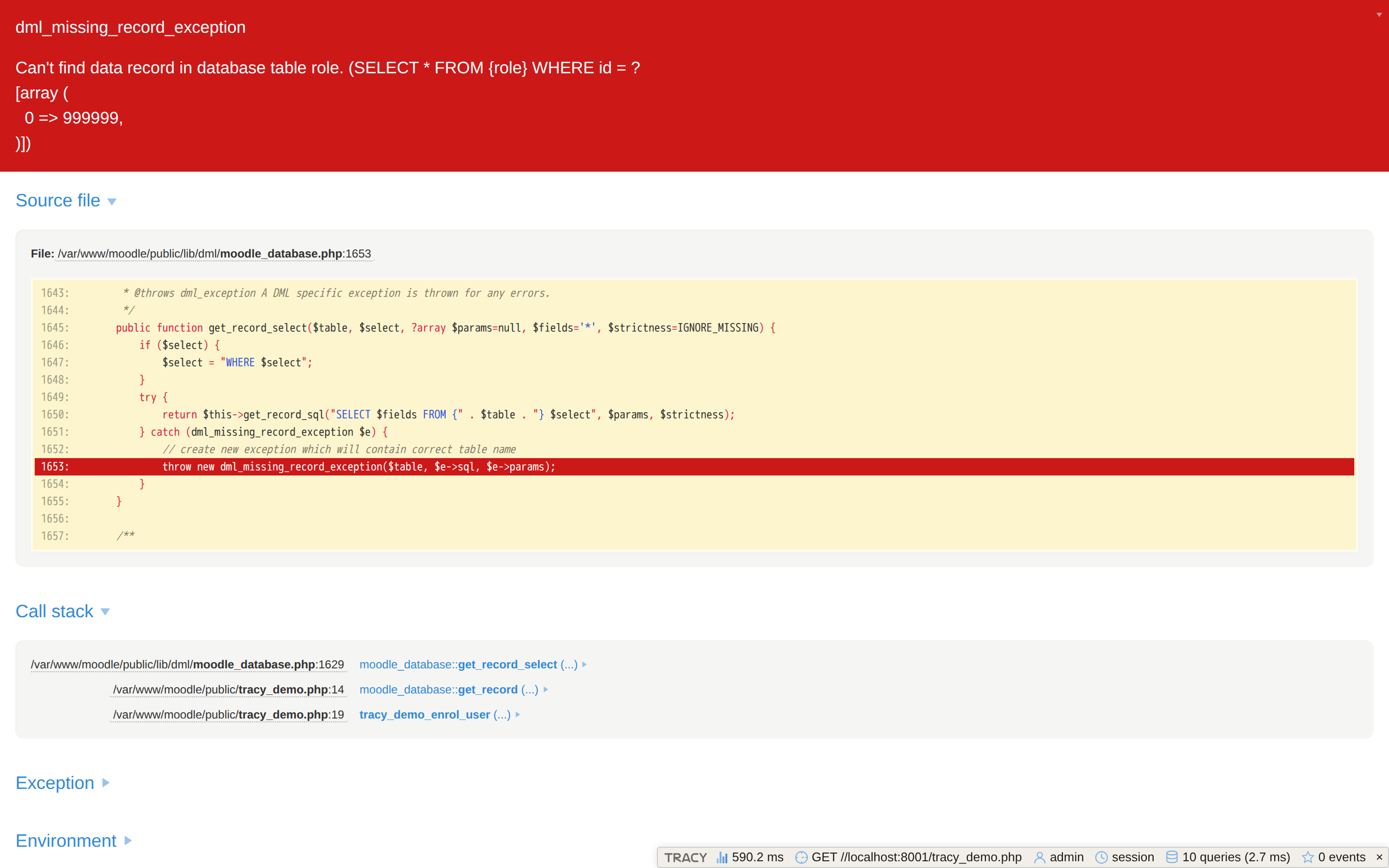Click the 0 events label
Screen dimensions: 1389x868
(1342, 858)
